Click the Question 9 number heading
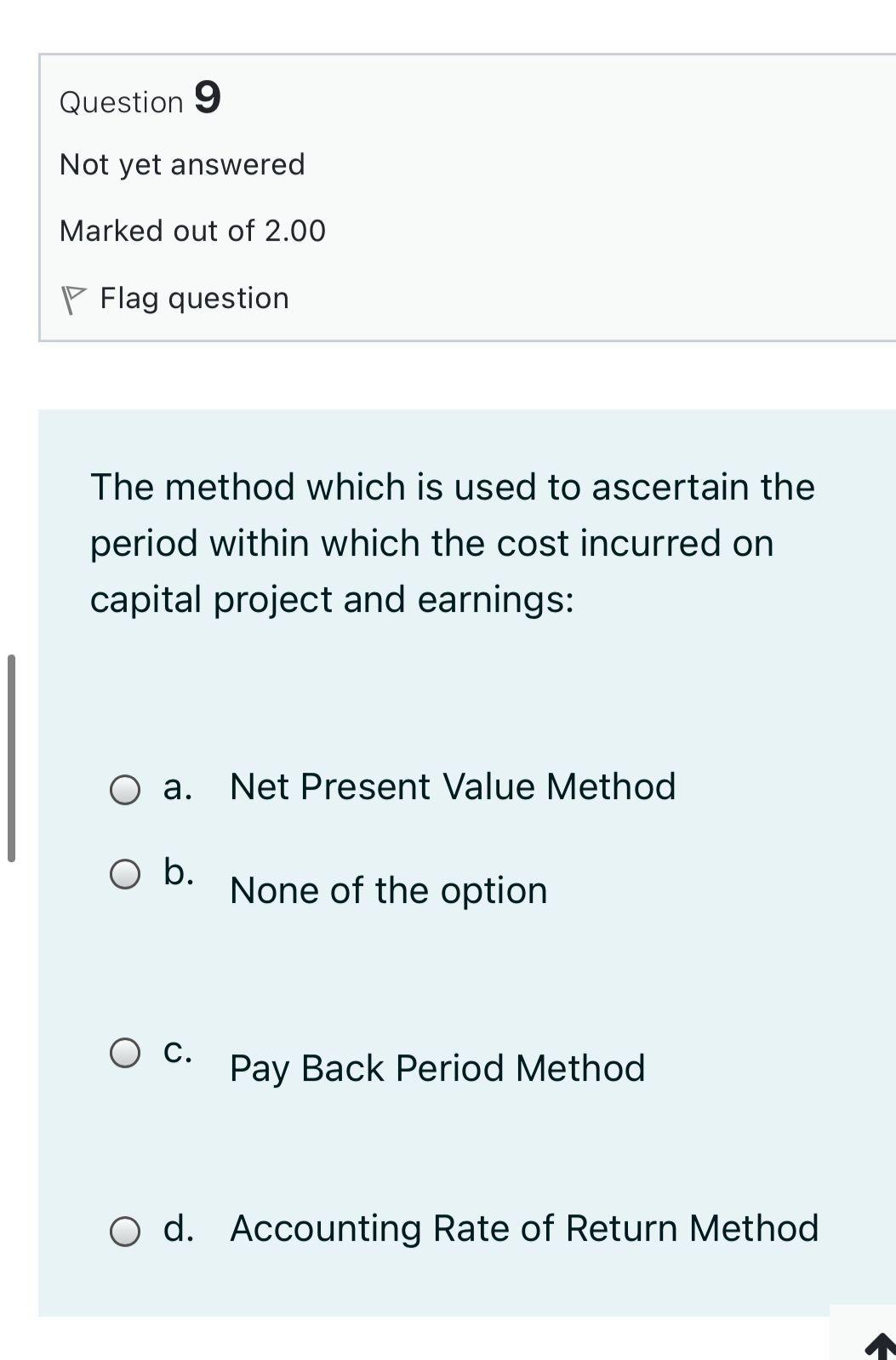This screenshot has height=1360, width=896. tap(139, 100)
